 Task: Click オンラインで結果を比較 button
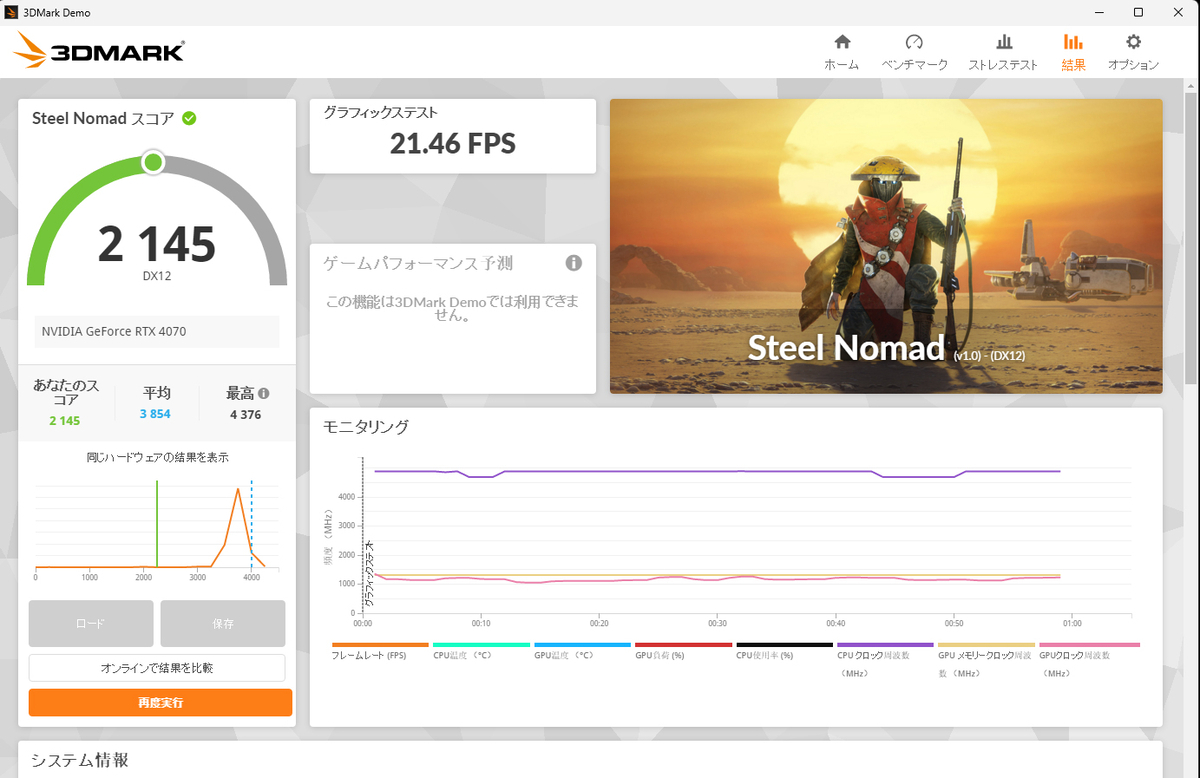click(157, 668)
